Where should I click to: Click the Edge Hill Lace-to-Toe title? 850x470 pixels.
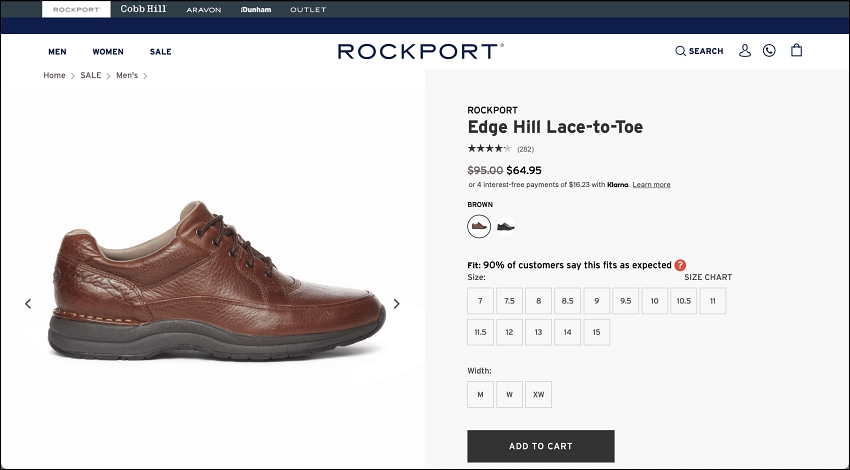(x=555, y=127)
